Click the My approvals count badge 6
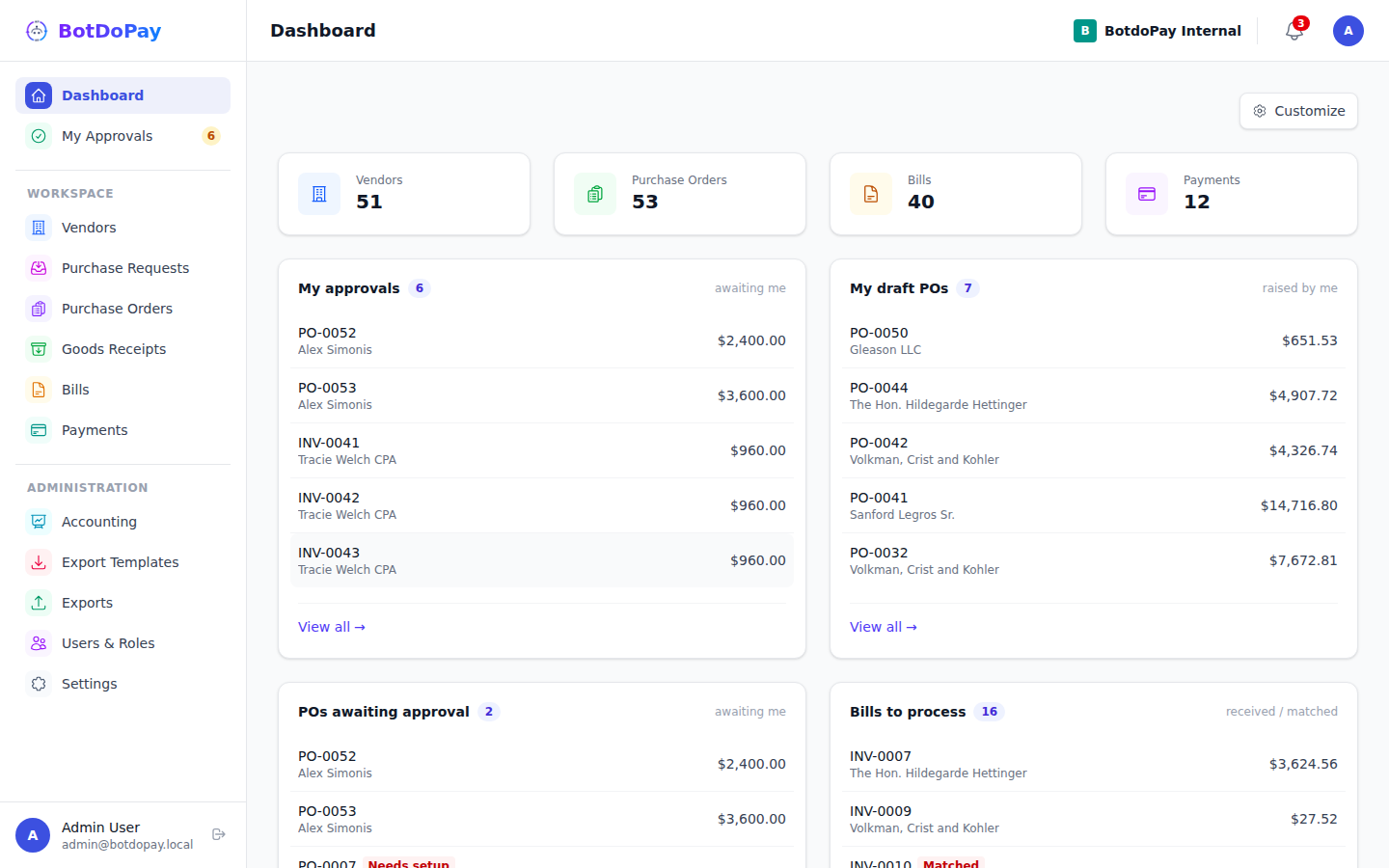1389x868 pixels. [420, 288]
